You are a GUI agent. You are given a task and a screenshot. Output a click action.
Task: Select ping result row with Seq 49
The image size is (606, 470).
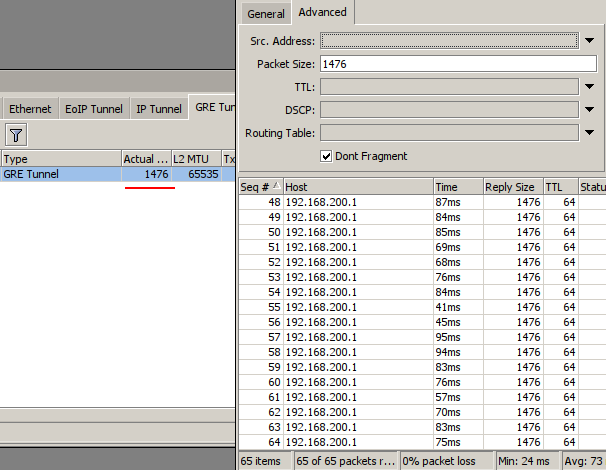click(422, 217)
